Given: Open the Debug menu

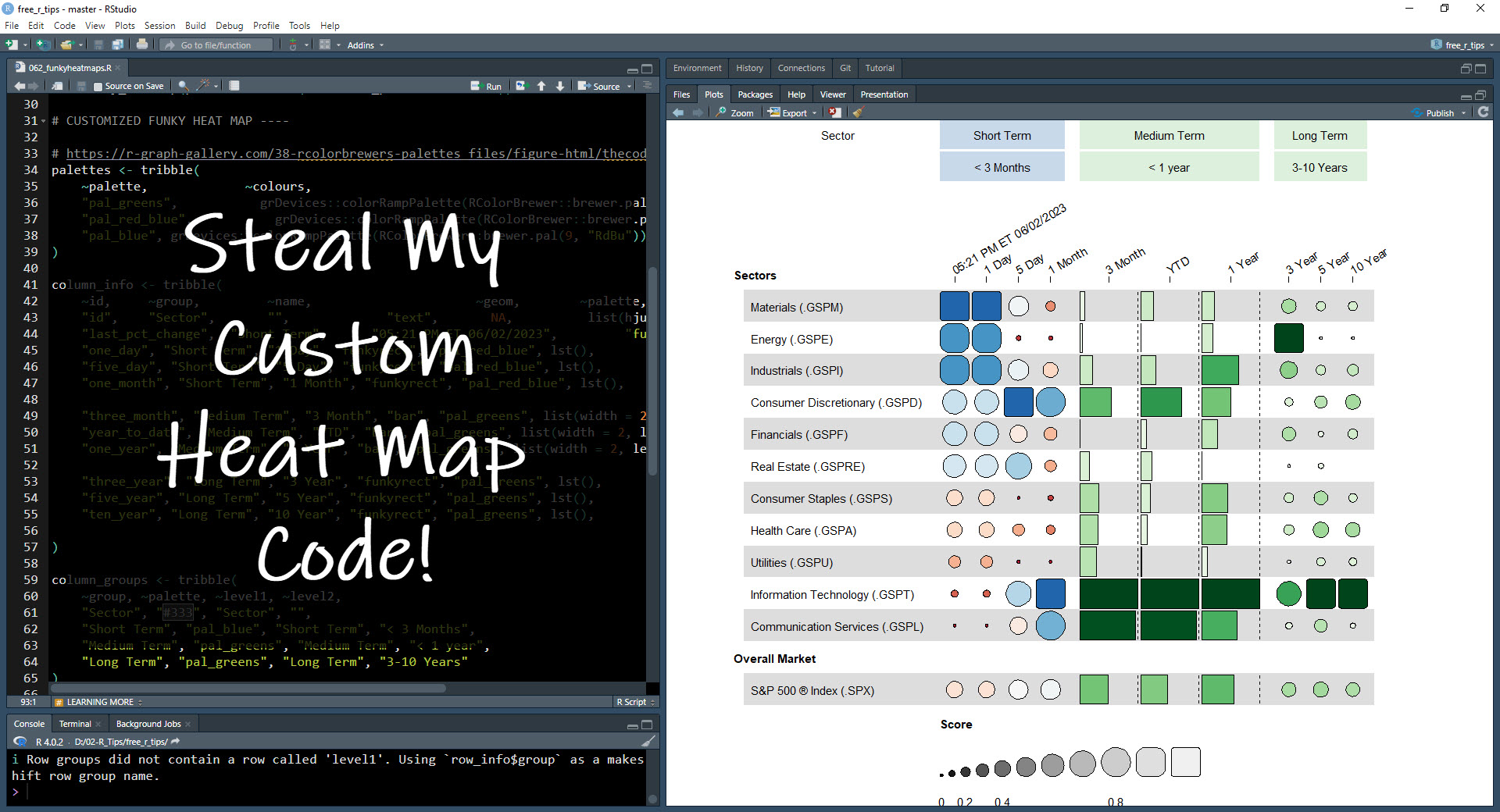Looking at the screenshot, I should [230, 26].
